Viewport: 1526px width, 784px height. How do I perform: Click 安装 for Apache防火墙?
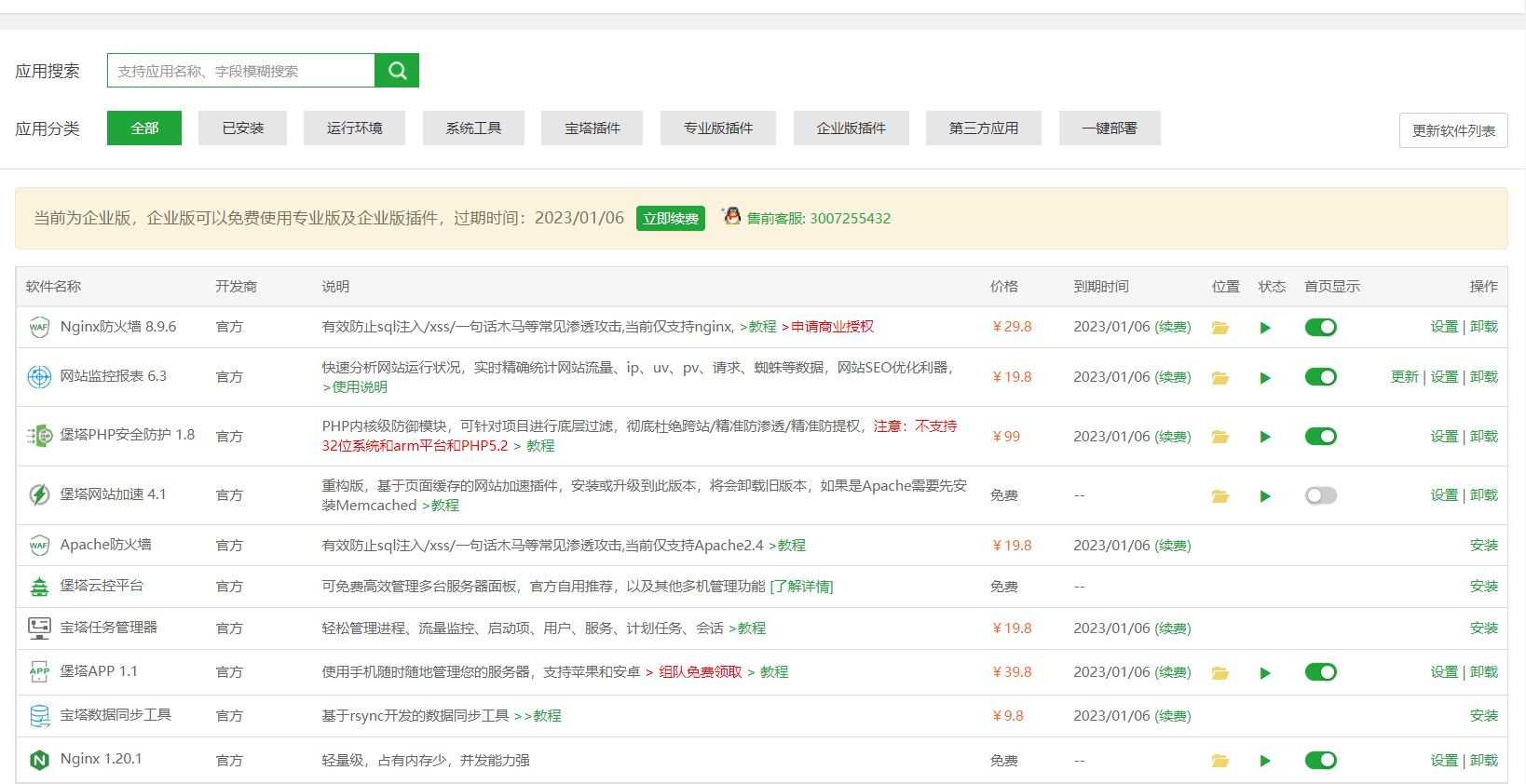click(x=1484, y=546)
